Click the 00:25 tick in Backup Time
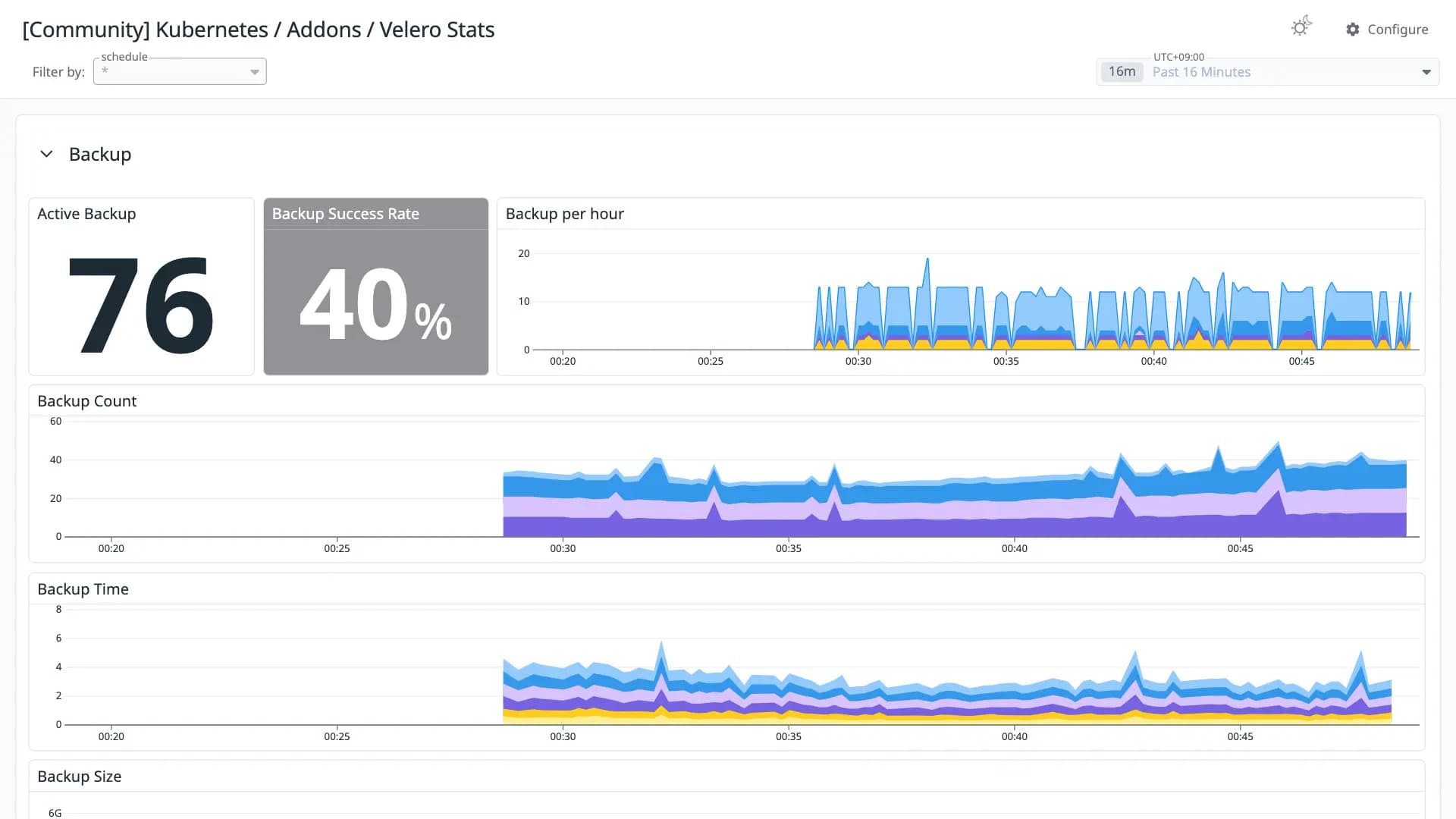The image size is (1456, 819). [x=337, y=736]
